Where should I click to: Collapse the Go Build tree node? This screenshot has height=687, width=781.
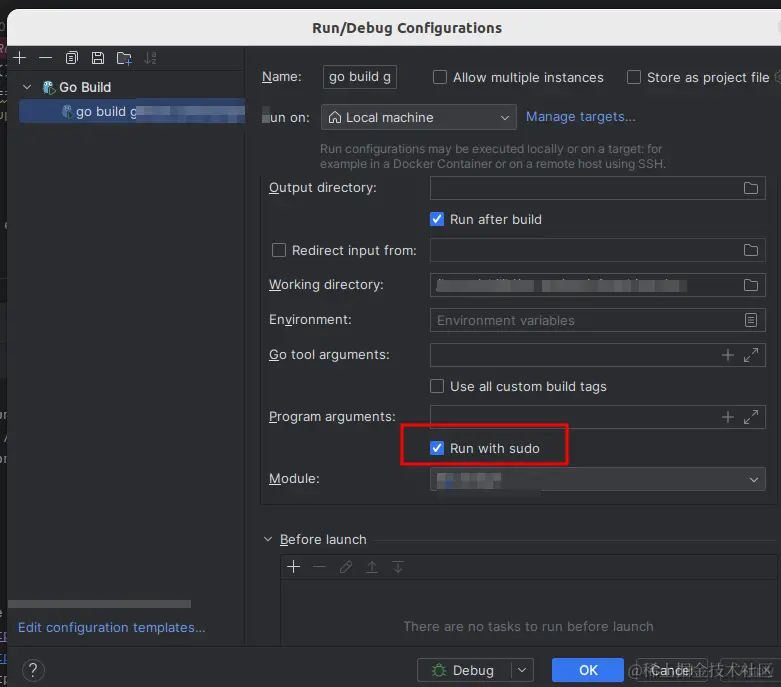coord(27,87)
